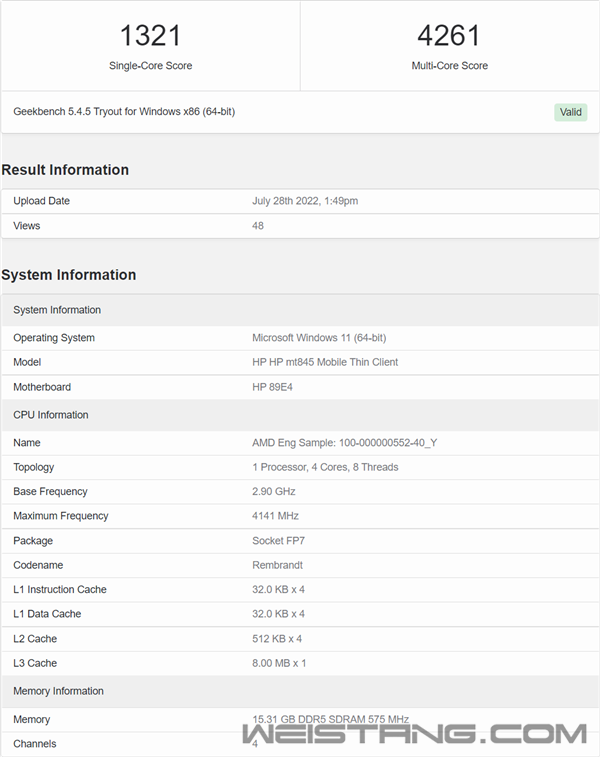
Task: Click the 'Maximum Frequency' label
Action: pos(61,516)
